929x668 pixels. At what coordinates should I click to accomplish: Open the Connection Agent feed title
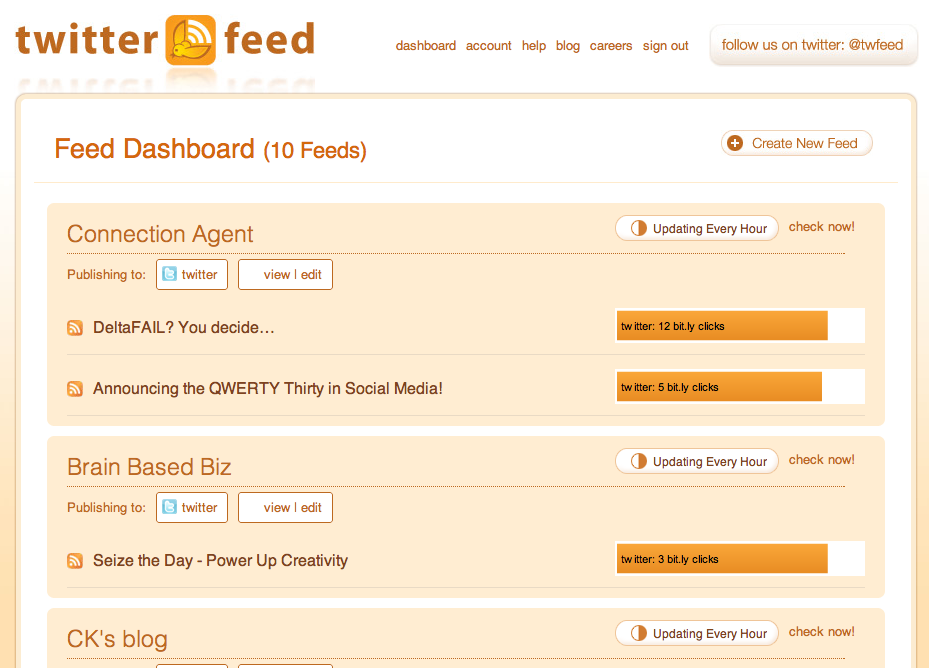click(x=160, y=234)
